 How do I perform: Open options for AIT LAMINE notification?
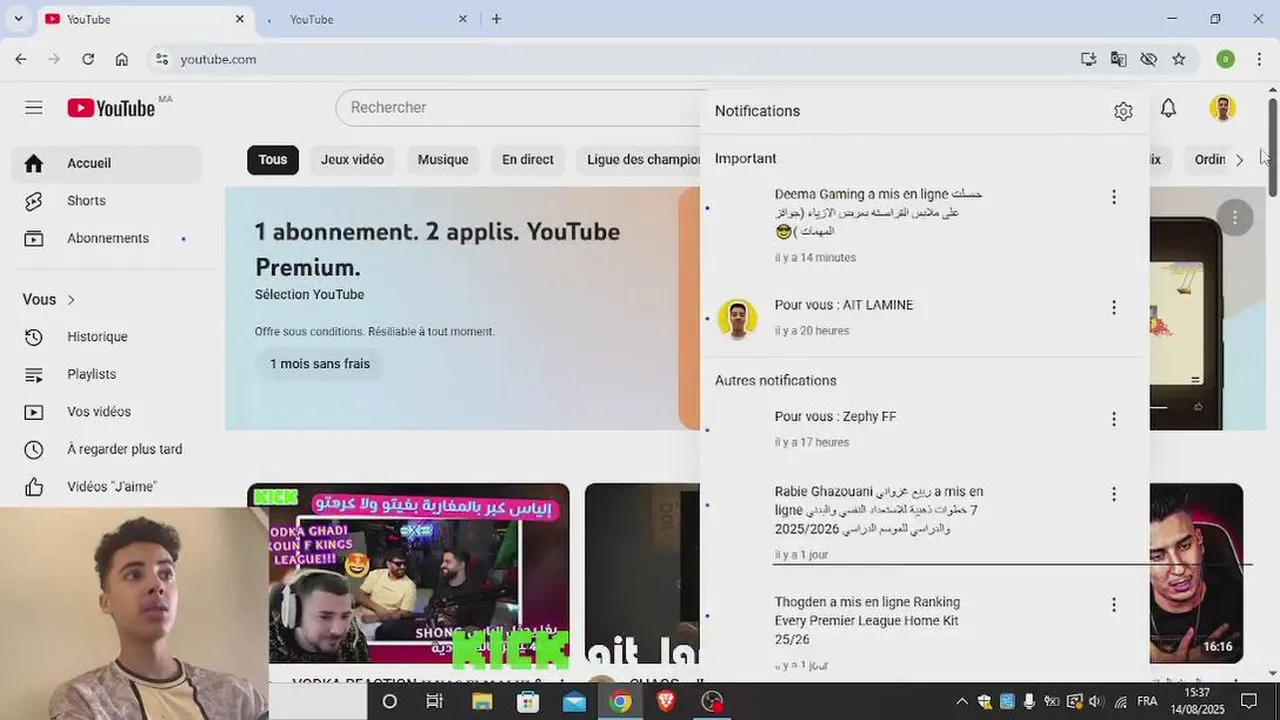(x=1114, y=308)
